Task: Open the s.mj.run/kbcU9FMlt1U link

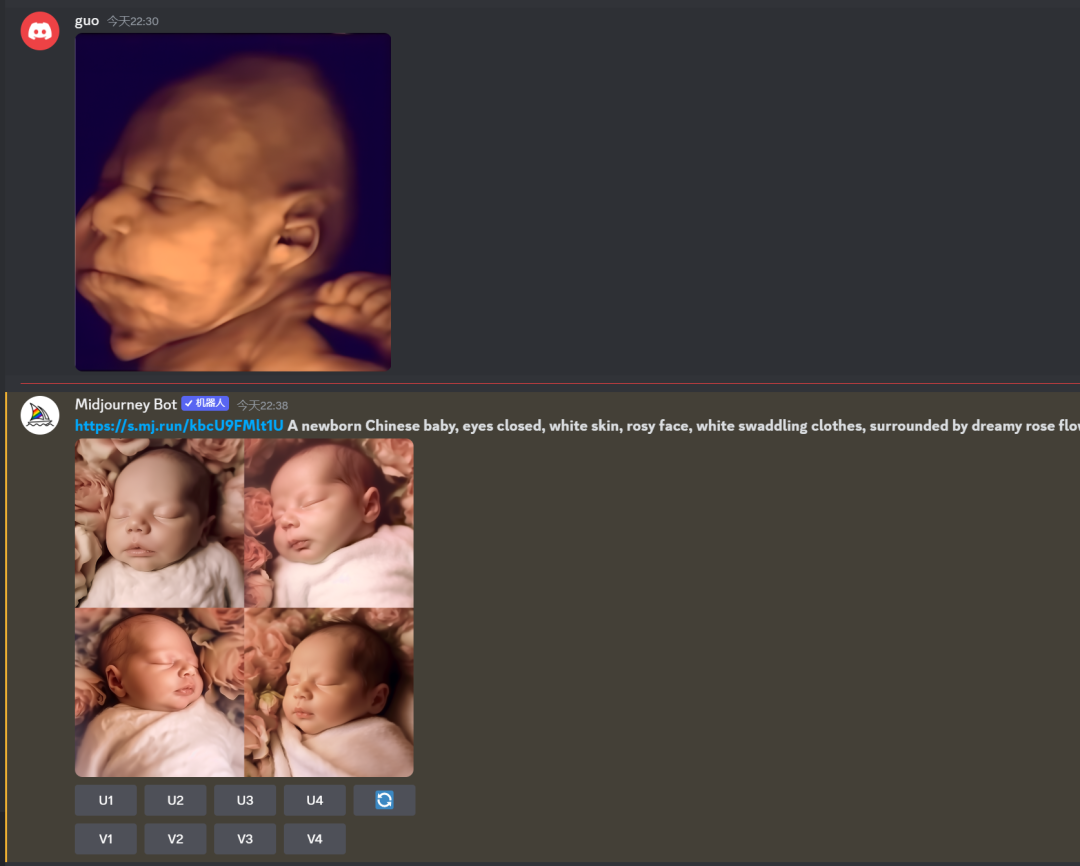Action: coord(179,426)
